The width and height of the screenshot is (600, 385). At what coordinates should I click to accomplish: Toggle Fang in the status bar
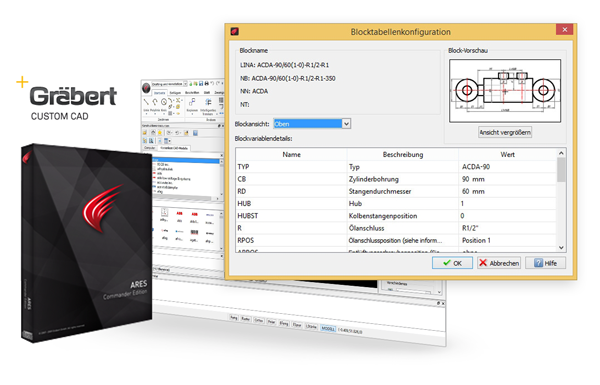[x=234, y=317]
